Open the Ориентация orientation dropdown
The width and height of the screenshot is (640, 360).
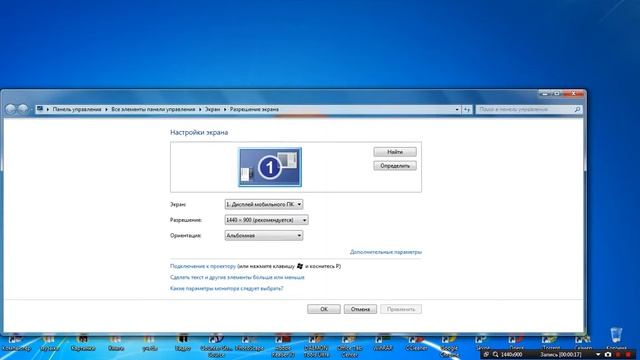pyautogui.click(x=264, y=236)
